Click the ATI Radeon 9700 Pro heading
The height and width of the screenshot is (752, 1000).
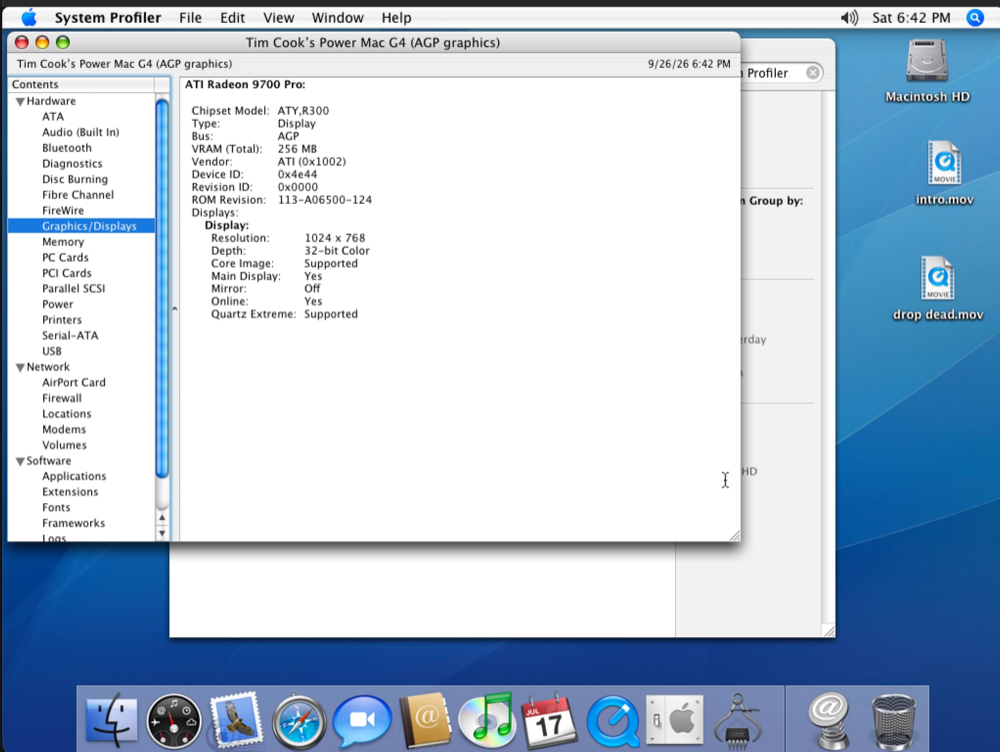click(245, 84)
